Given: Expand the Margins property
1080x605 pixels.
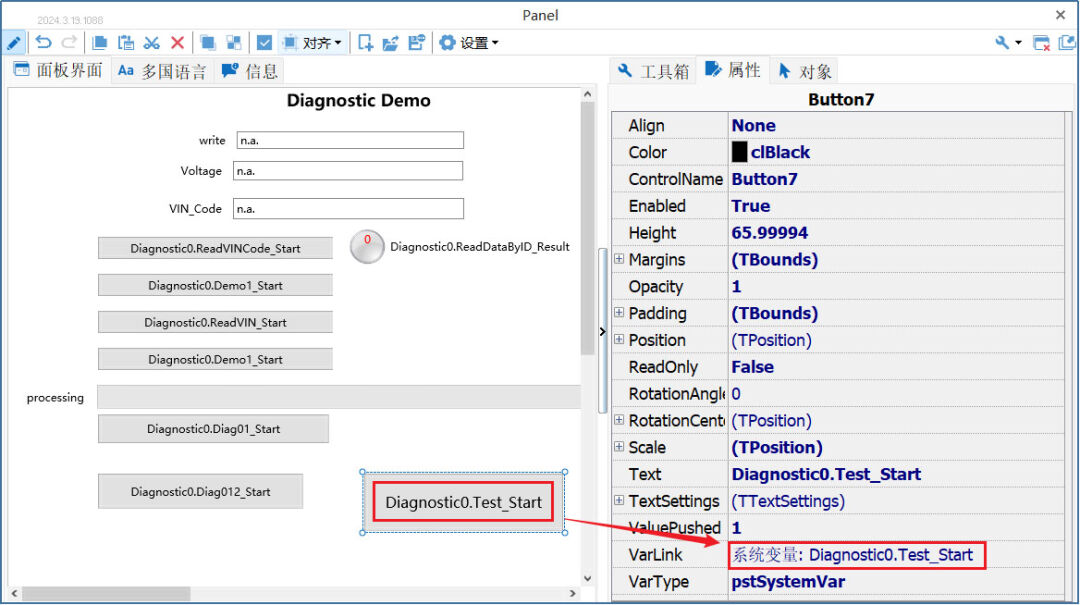Looking at the screenshot, I should pos(619,259).
